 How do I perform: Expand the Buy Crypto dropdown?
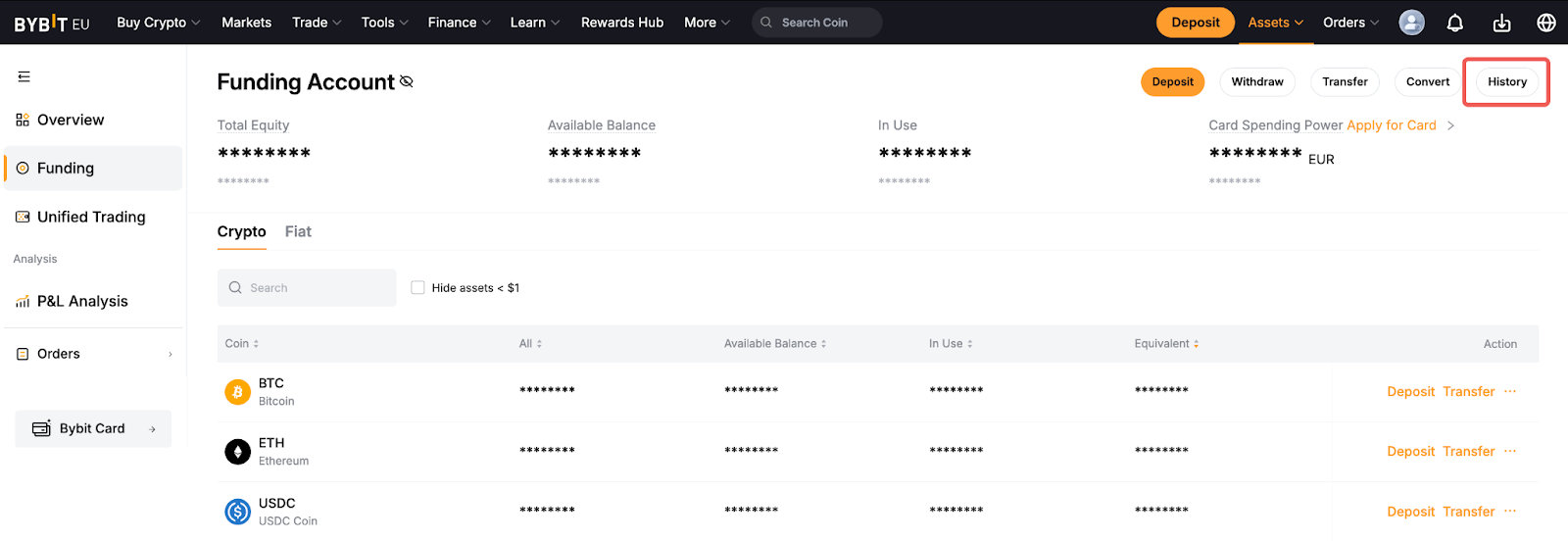click(x=158, y=23)
